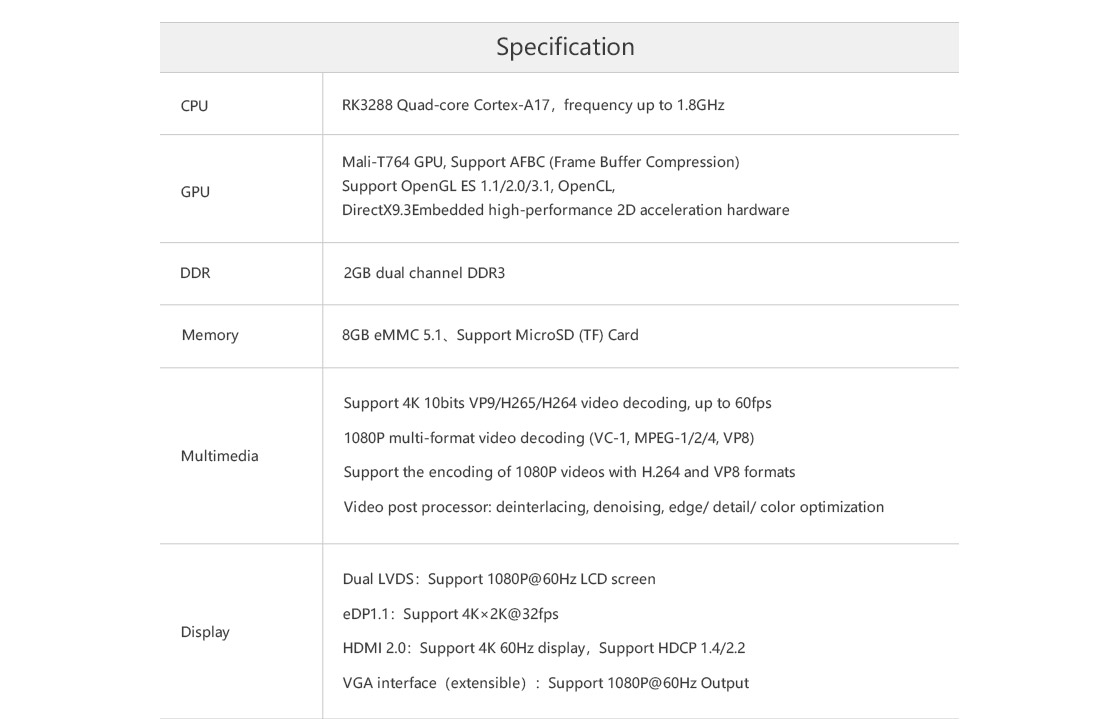Click the HDMI 2.0 support line
This screenshot has height=719, width=1118.
point(544,648)
